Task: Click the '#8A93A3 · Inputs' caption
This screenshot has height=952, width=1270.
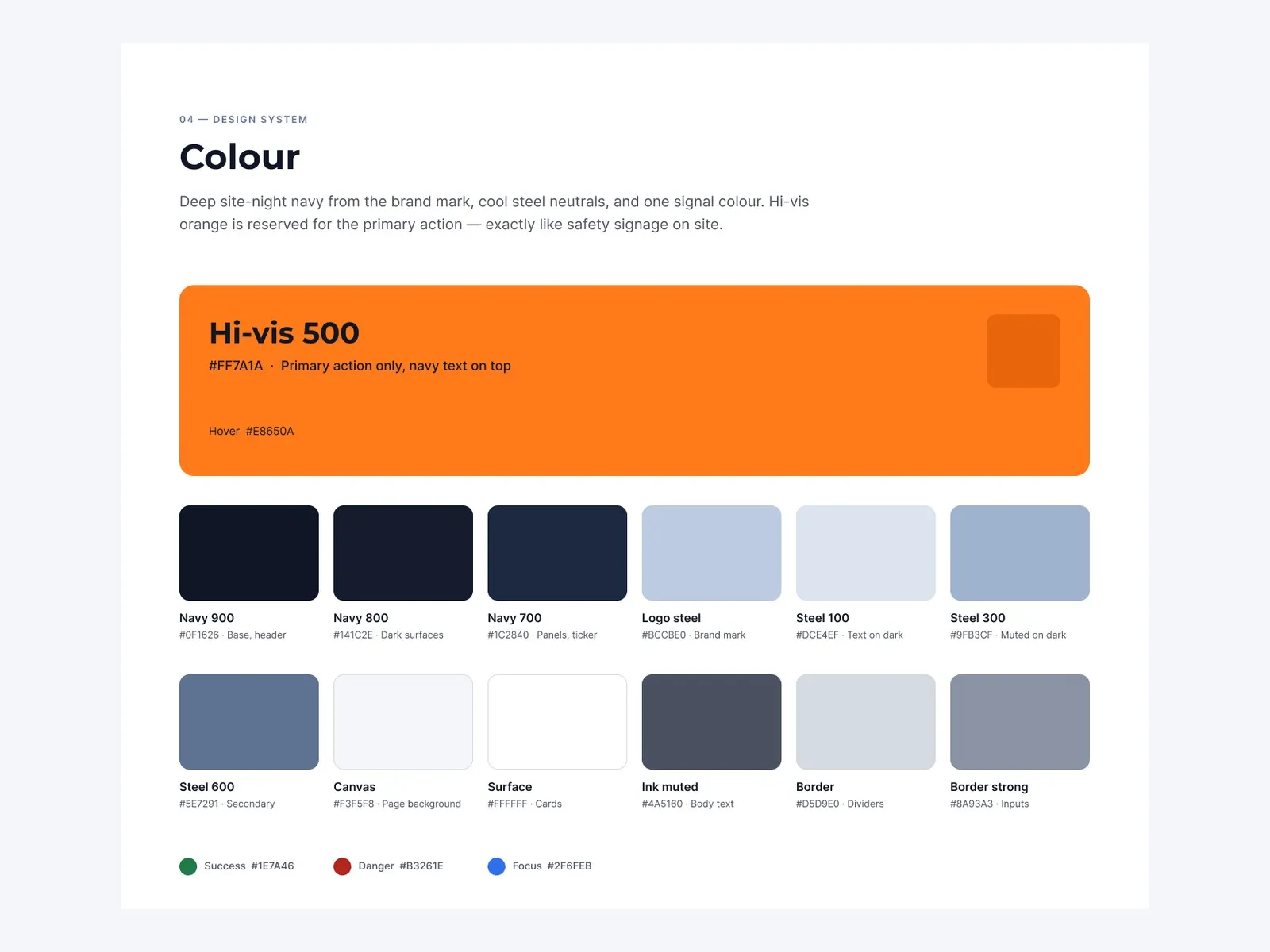Action: pyautogui.click(x=990, y=804)
